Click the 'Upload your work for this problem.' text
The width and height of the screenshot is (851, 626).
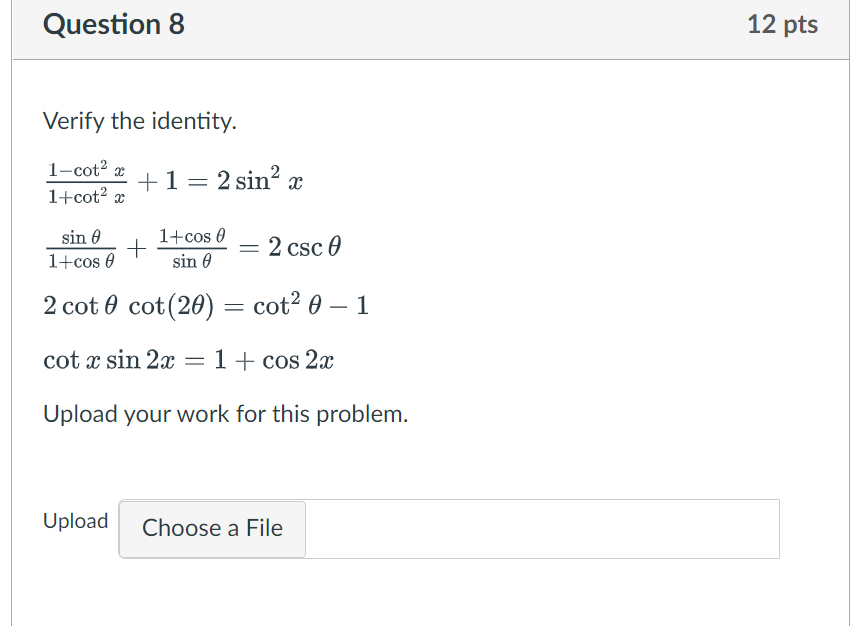[224, 413]
